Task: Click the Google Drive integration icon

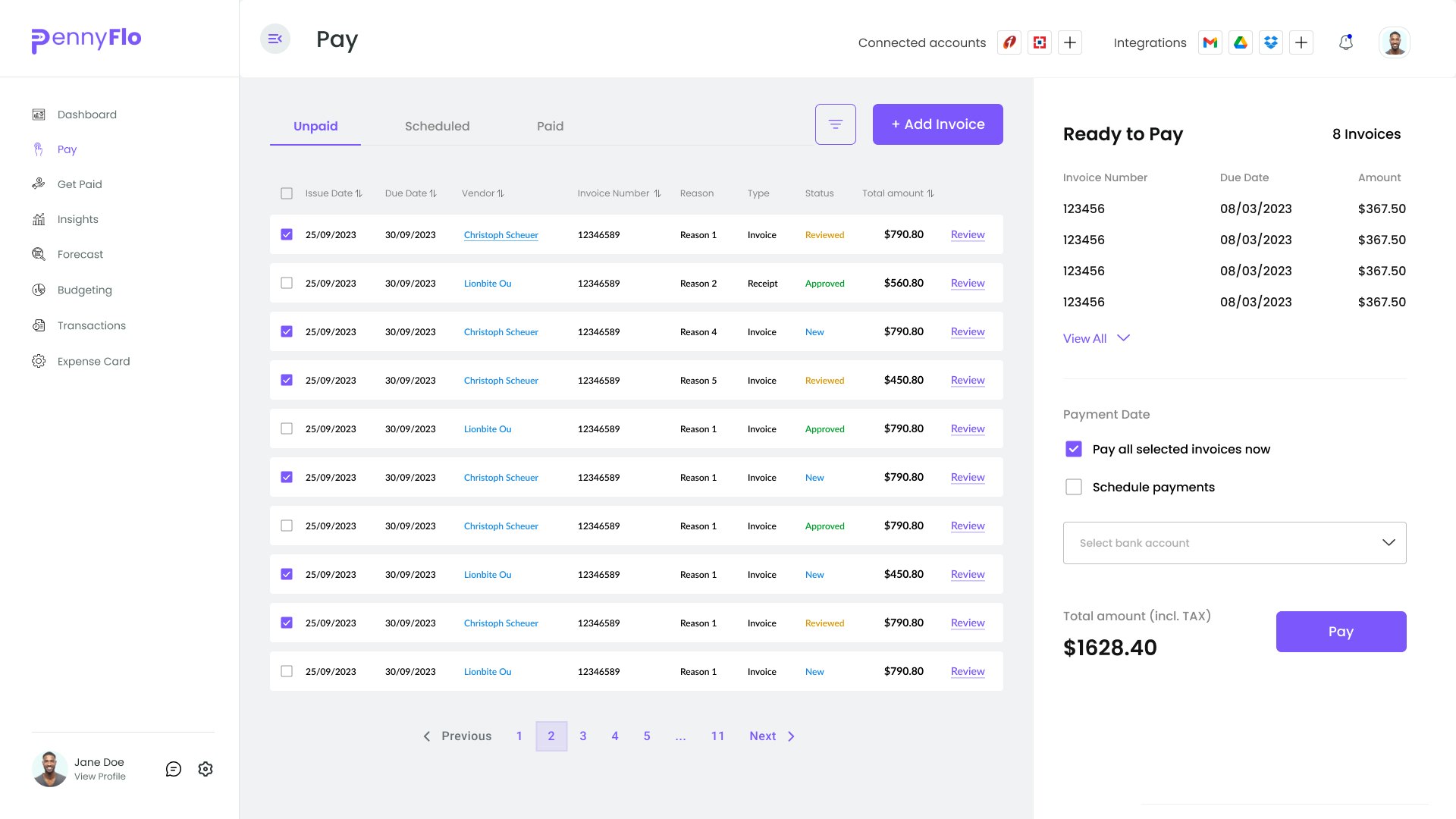Action: click(x=1241, y=42)
